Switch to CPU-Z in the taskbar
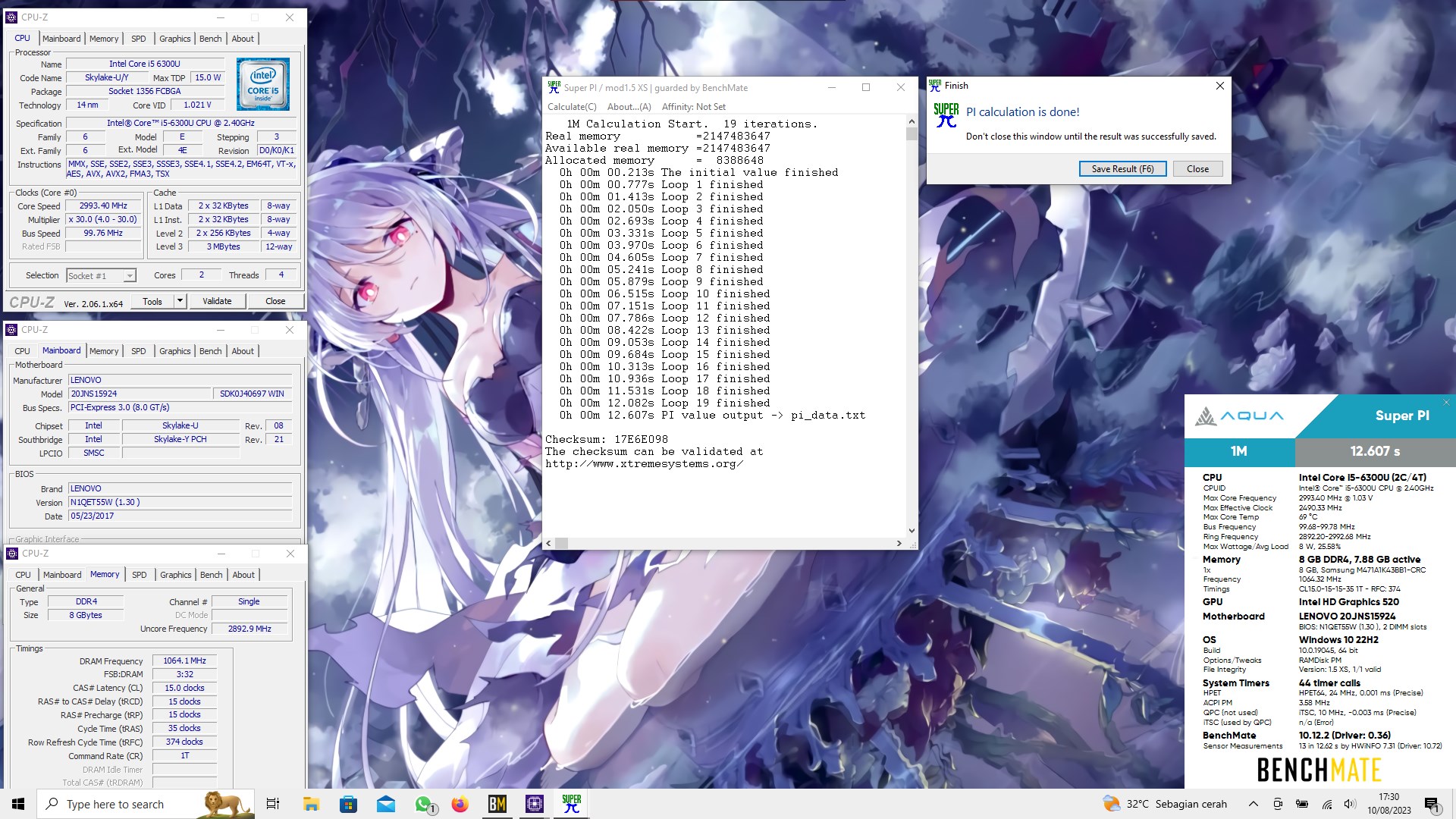The width and height of the screenshot is (1456, 819). (535, 804)
